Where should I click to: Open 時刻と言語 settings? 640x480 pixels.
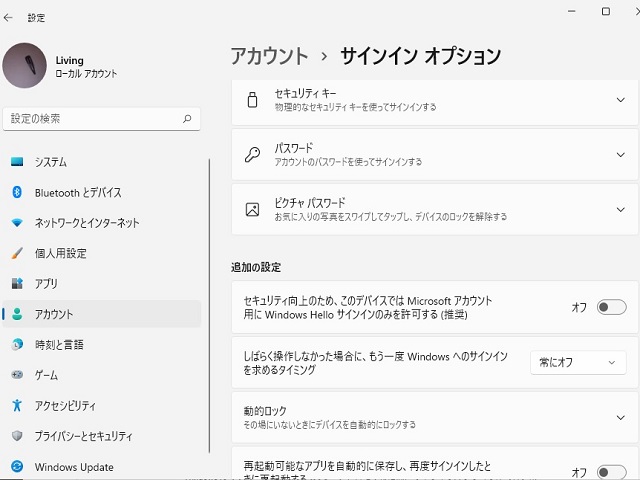coord(102,344)
